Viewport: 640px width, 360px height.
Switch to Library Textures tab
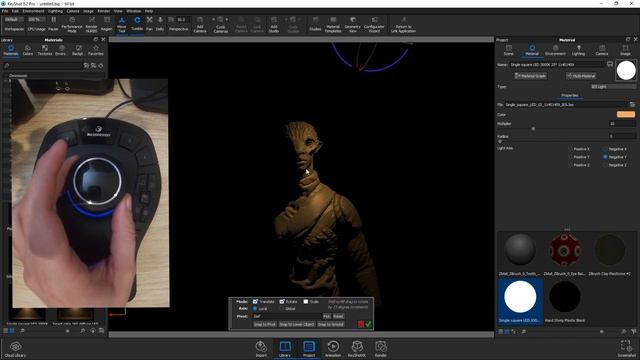[x=45, y=50]
